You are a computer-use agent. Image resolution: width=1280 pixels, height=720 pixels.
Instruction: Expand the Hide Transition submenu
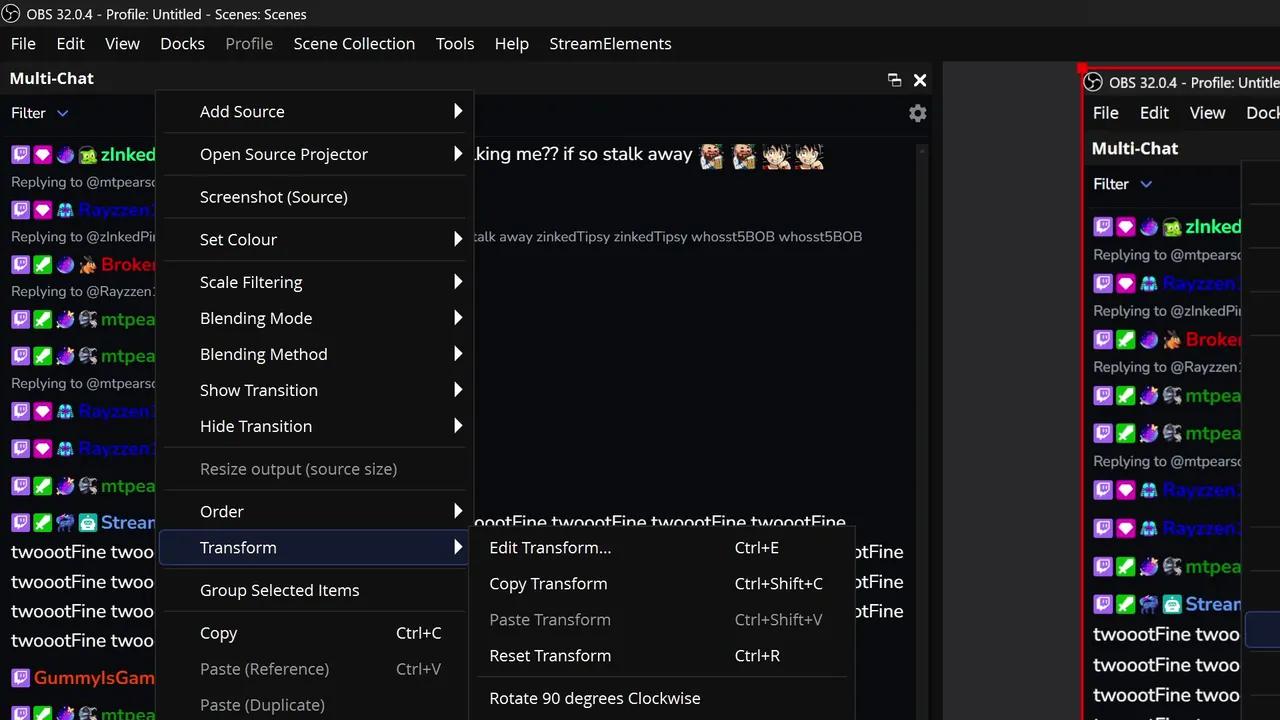pos(314,426)
